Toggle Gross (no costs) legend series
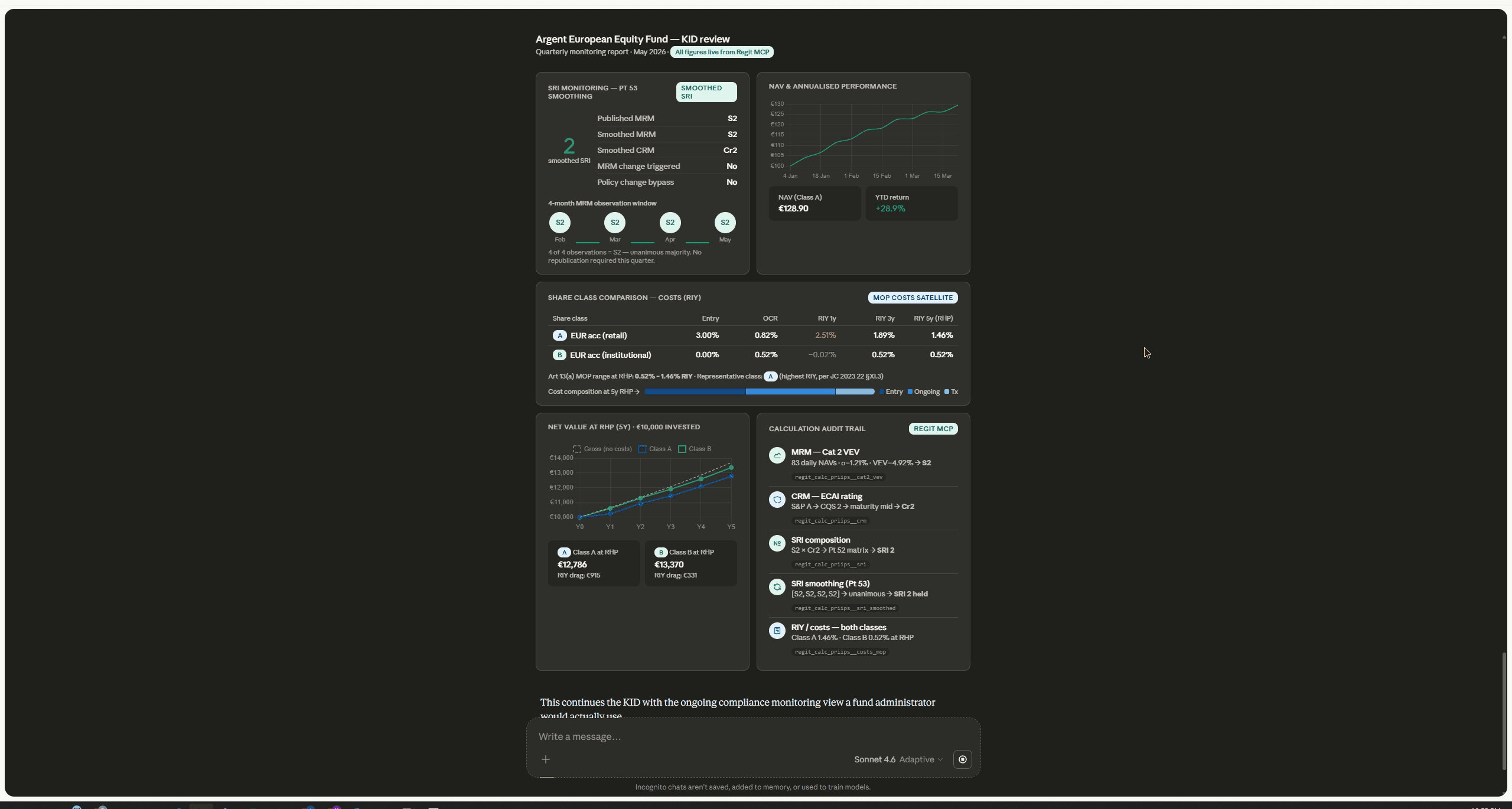The height and width of the screenshot is (809, 1512). click(602, 449)
